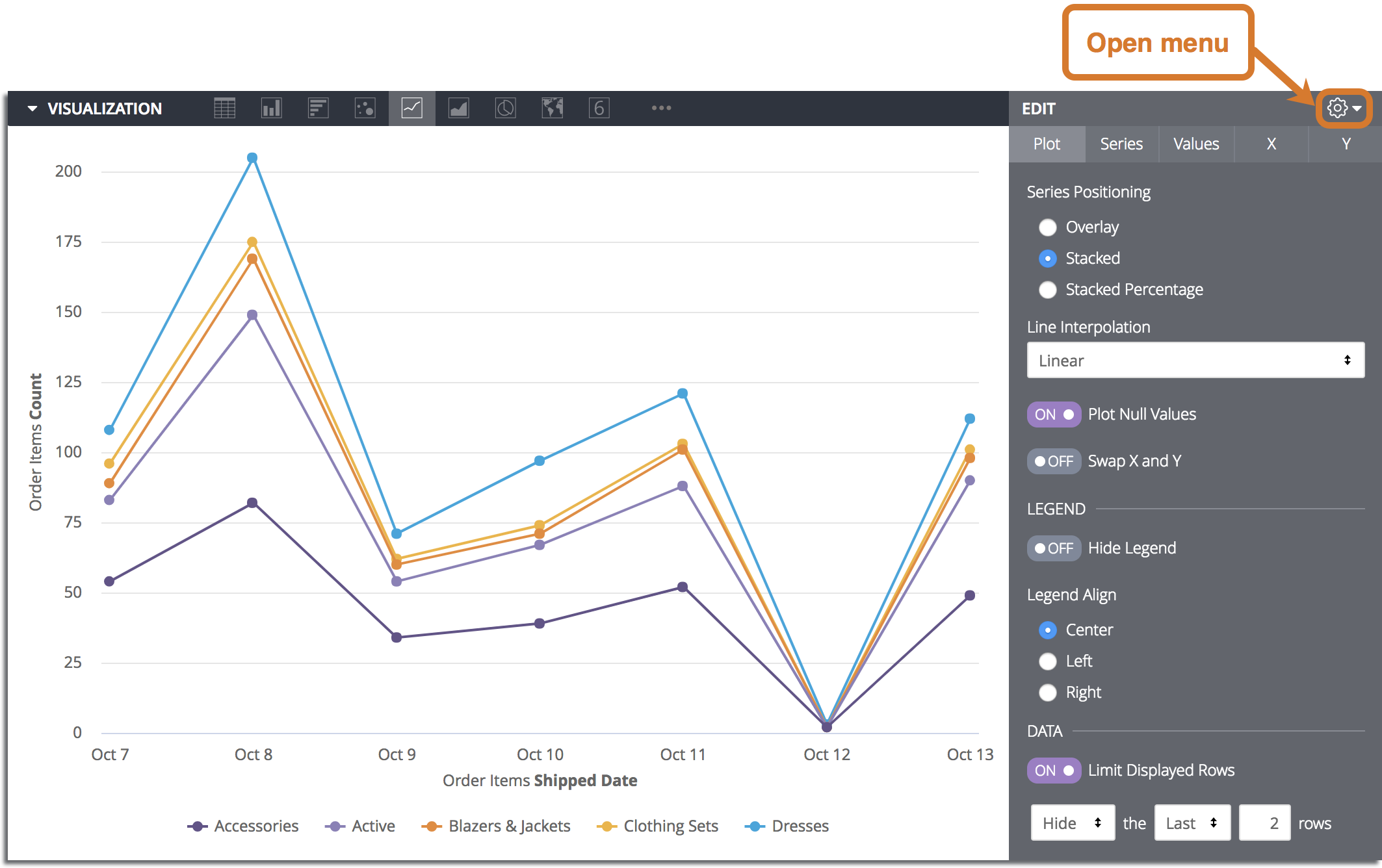Switch to the Series tab
This screenshot has height=868, width=1382.
pyautogui.click(x=1121, y=144)
